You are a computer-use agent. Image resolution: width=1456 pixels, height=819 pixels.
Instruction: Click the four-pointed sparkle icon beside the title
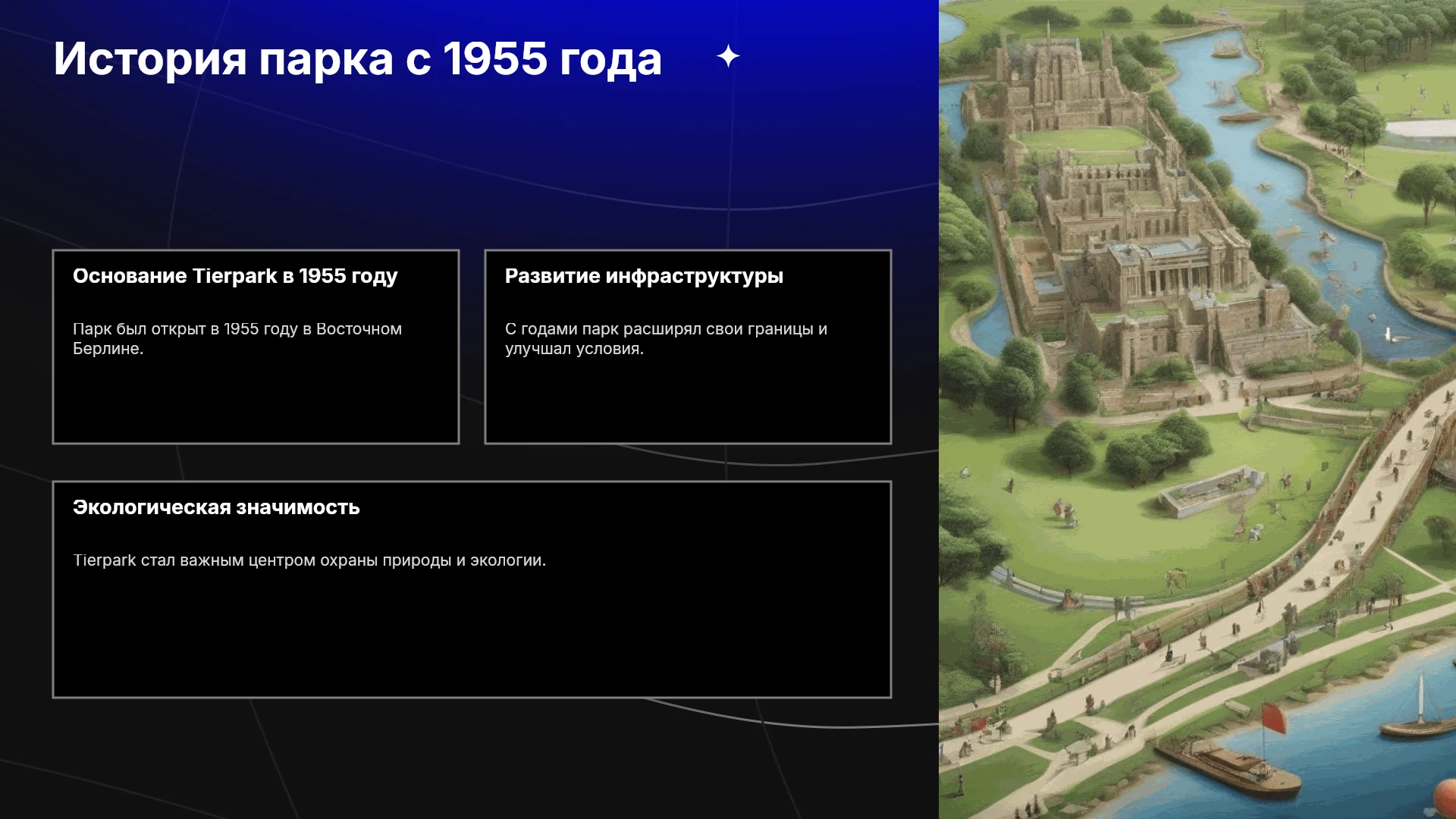point(728,56)
